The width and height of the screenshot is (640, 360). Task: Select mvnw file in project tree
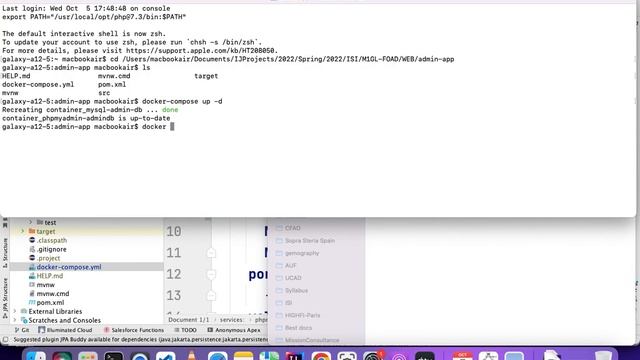46,285
